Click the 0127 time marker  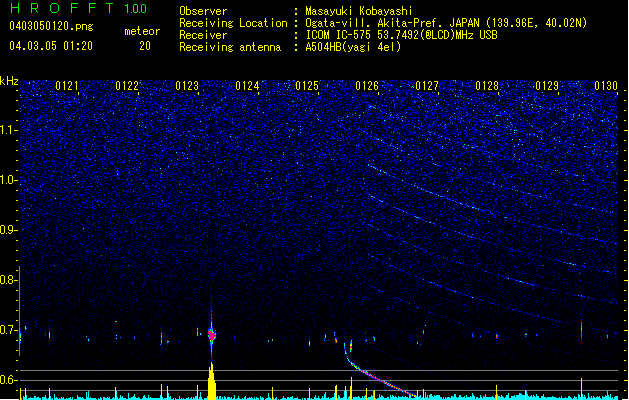[x=427, y=86]
